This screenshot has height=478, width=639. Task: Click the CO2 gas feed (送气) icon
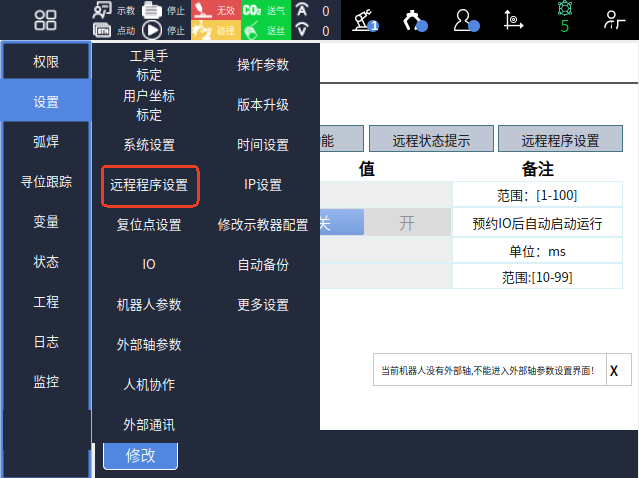tap(252, 10)
